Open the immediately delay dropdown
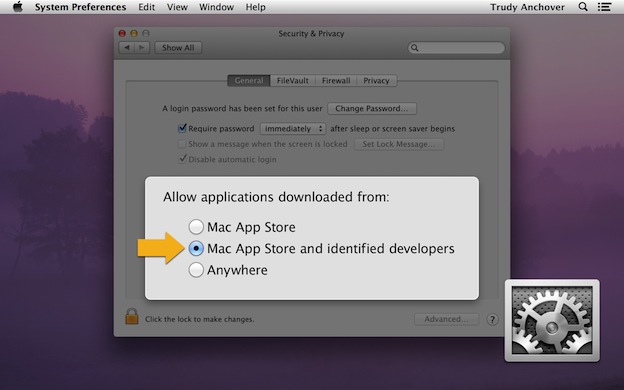The height and width of the screenshot is (390, 624). (293, 129)
